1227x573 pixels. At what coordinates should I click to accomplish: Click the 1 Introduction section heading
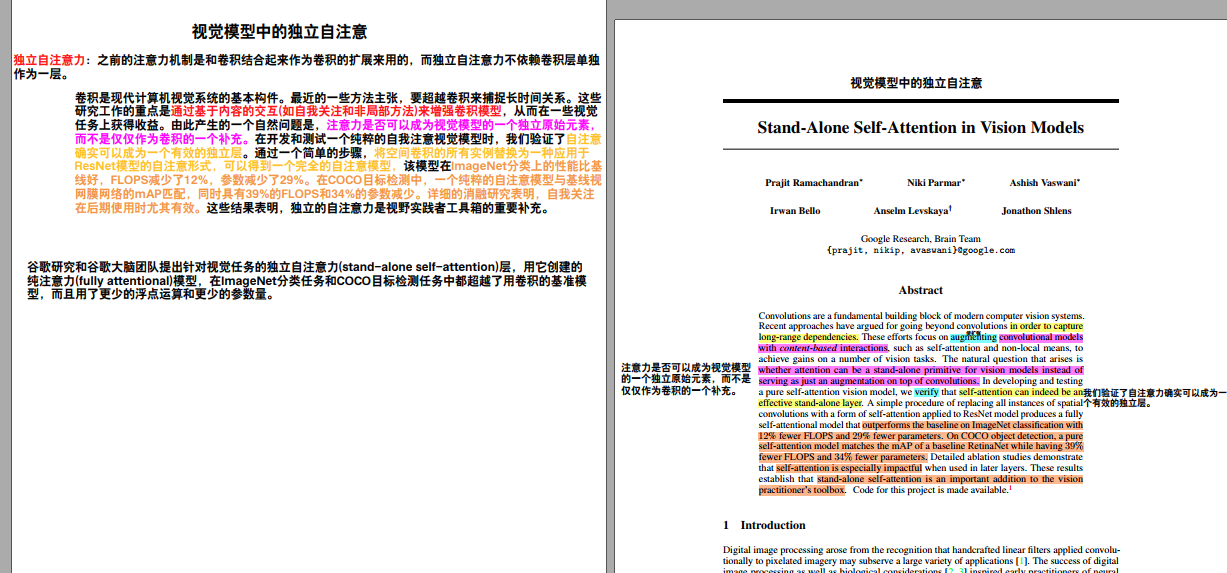click(x=764, y=525)
